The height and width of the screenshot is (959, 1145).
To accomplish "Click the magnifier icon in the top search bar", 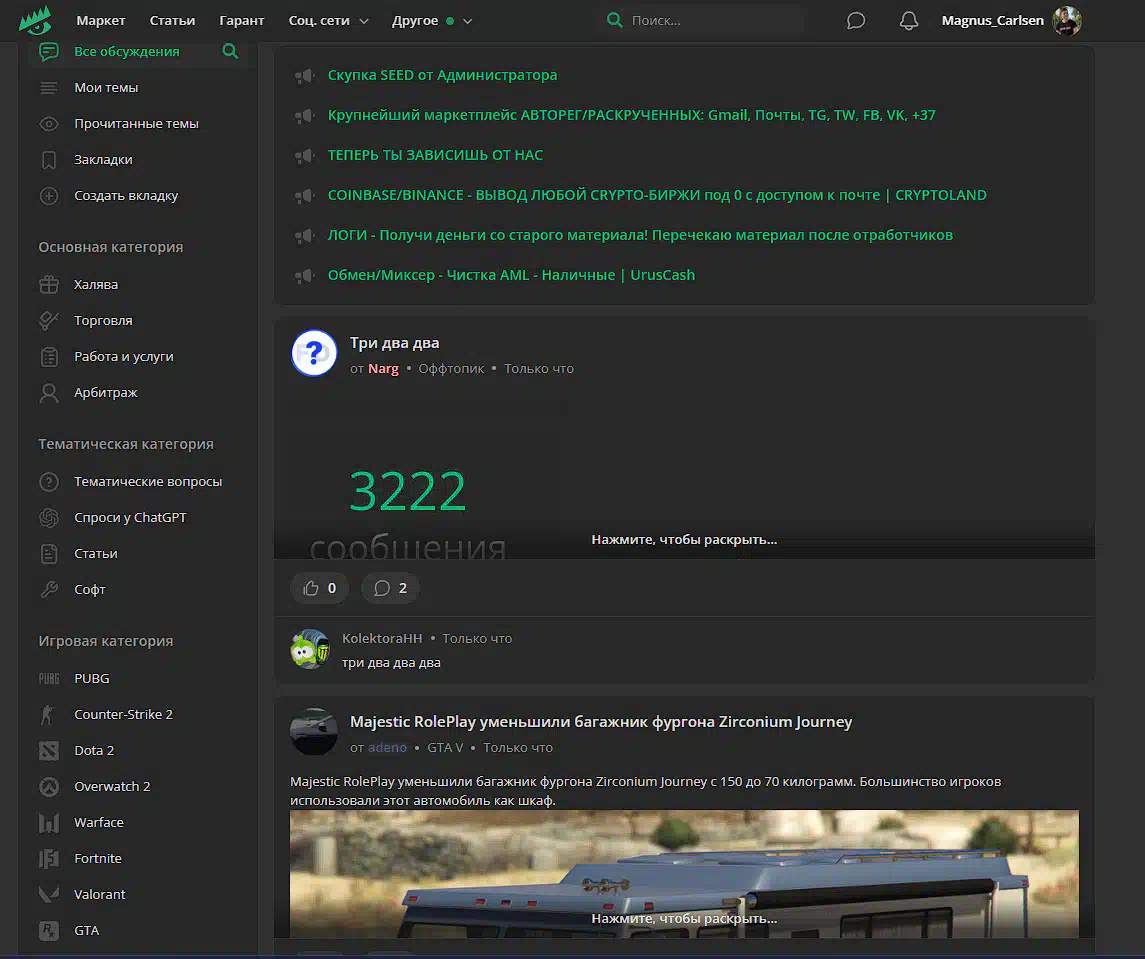I will pyautogui.click(x=615, y=20).
